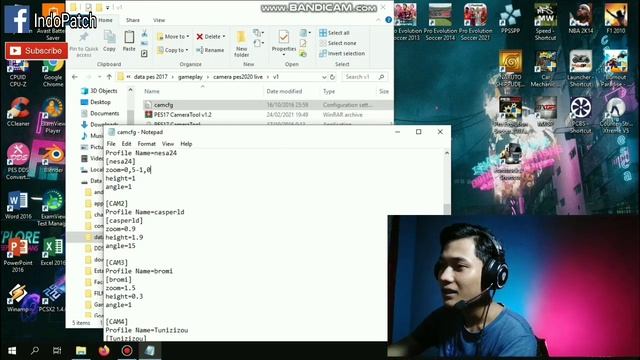Switch to the Share ribbon tab

pyautogui.click(x=133, y=20)
